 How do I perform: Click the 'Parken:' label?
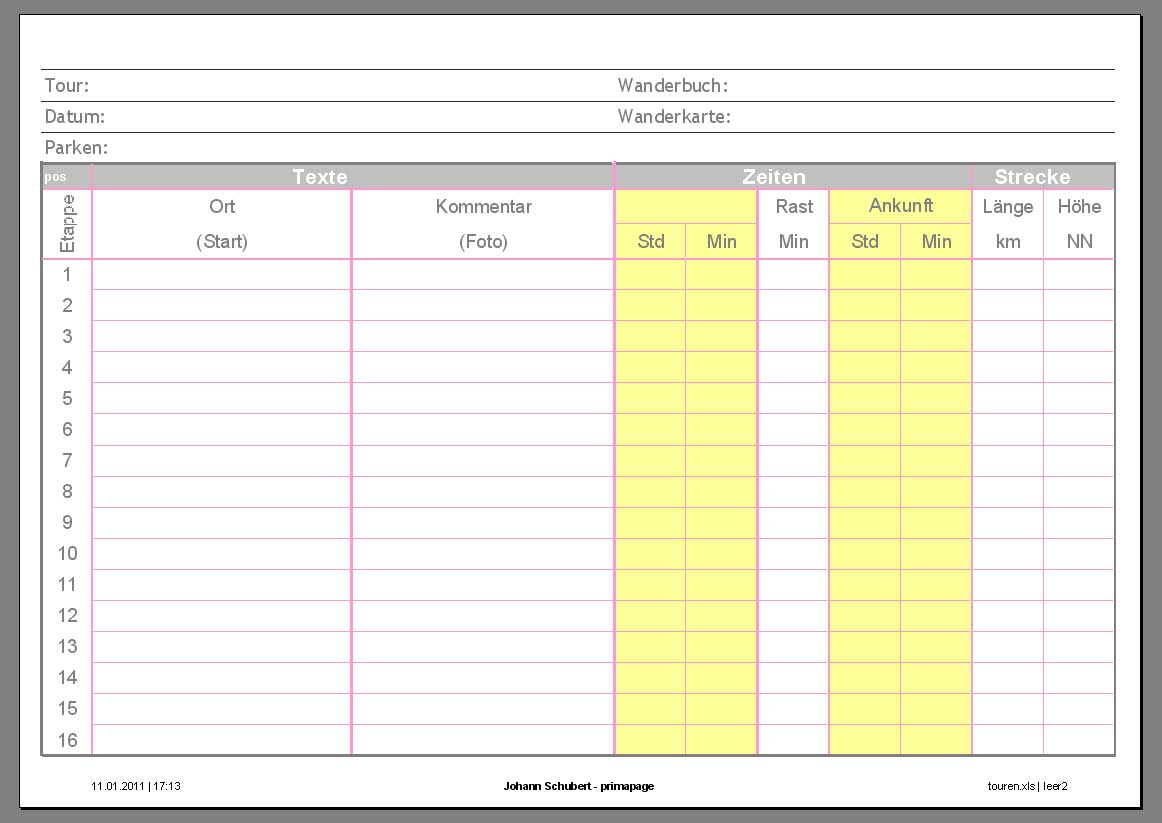pyautogui.click(x=76, y=147)
